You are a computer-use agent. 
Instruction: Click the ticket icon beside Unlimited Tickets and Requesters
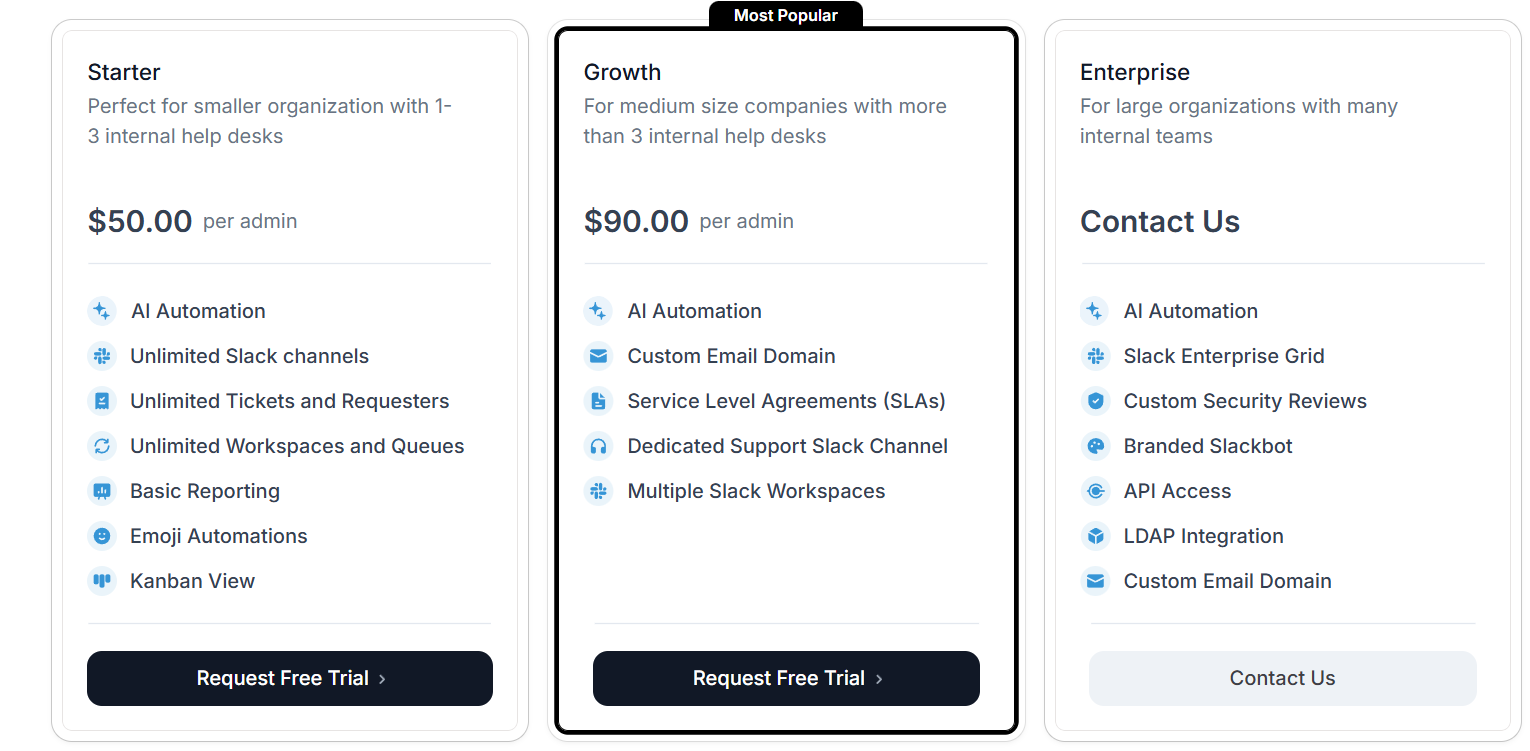102,401
